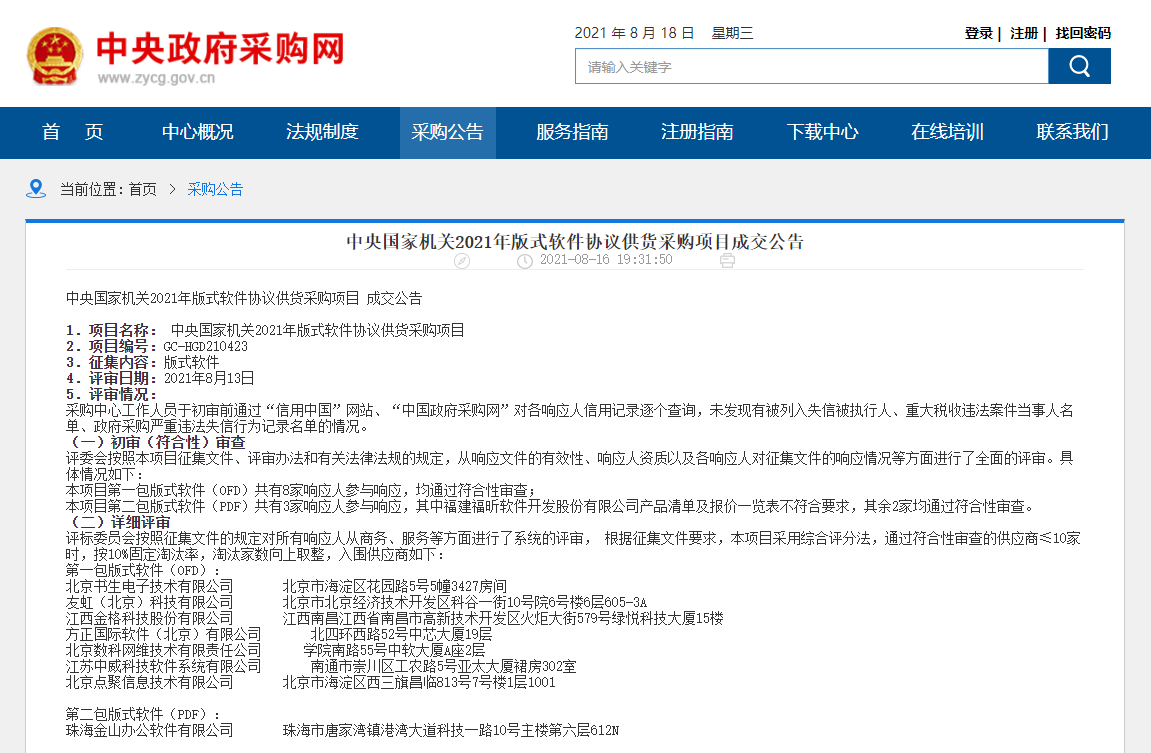Select 法规制度 in the navigation bar
The height and width of the screenshot is (753, 1151).
(322, 132)
